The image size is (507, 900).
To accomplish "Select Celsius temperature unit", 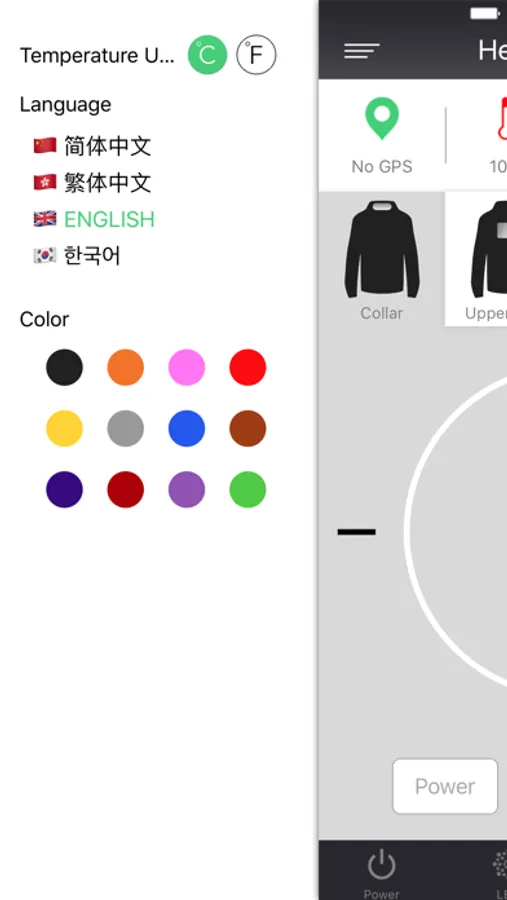I will pyautogui.click(x=207, y=55).
